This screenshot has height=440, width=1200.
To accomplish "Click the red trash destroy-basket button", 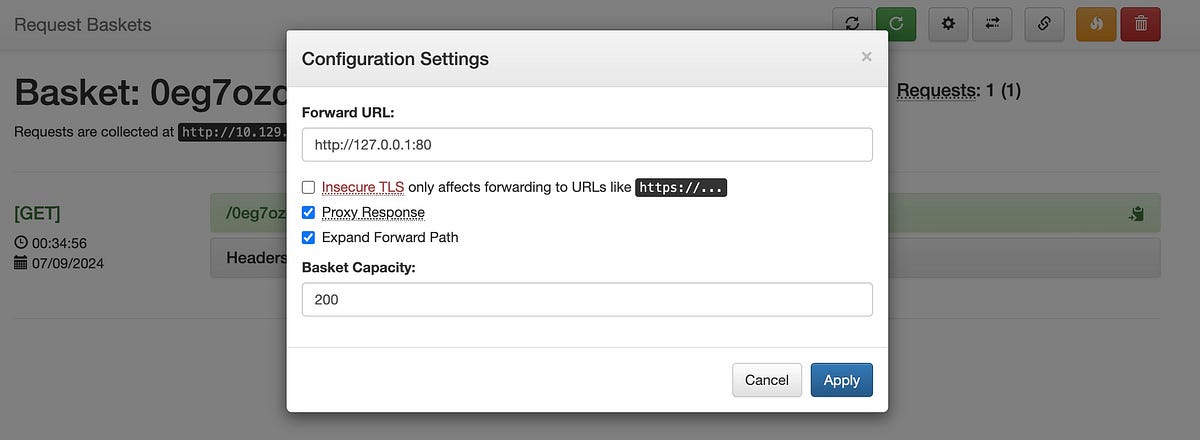I will (x=1141, y=24).
